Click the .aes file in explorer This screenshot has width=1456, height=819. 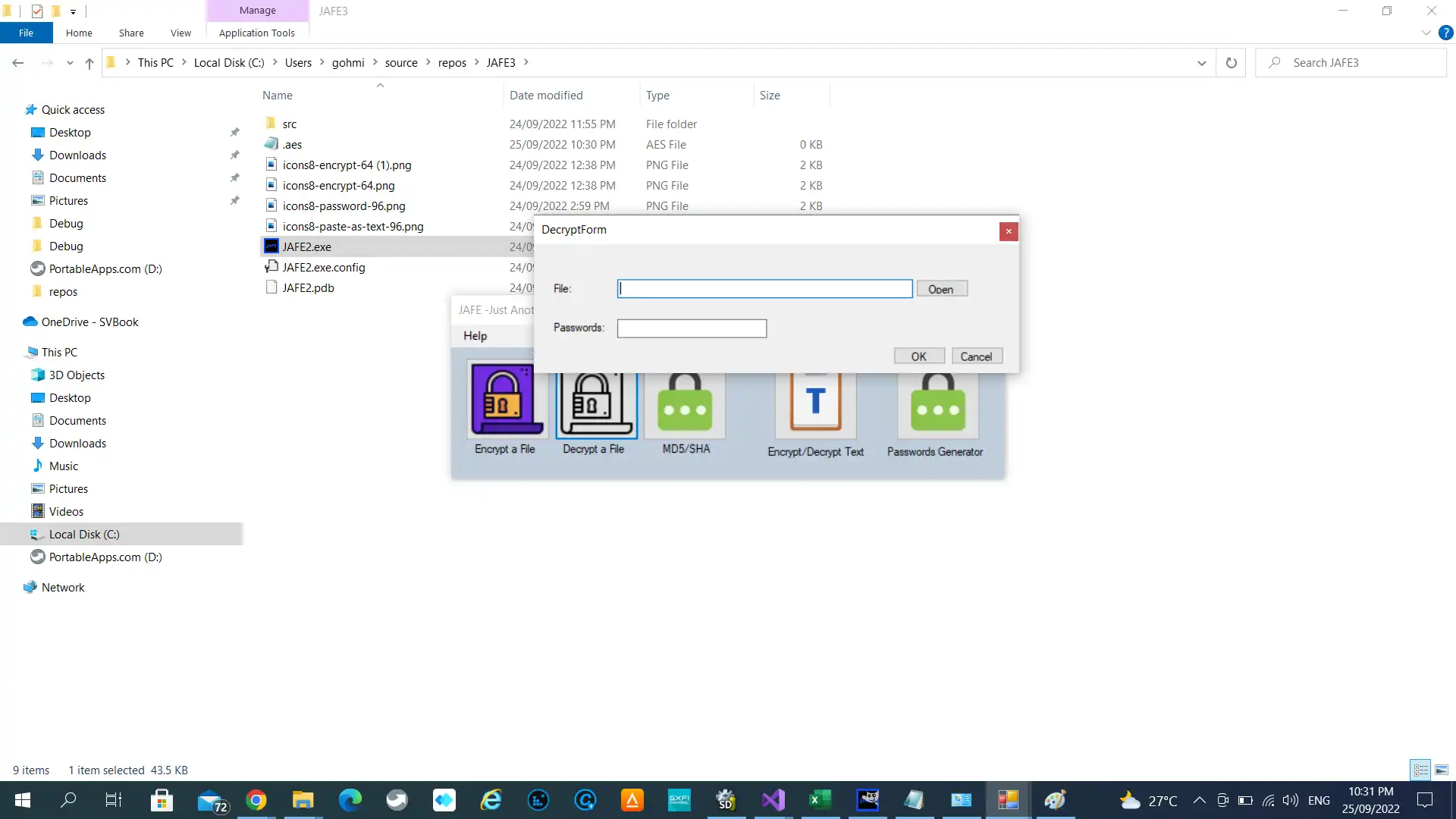(x=292, y=144)
